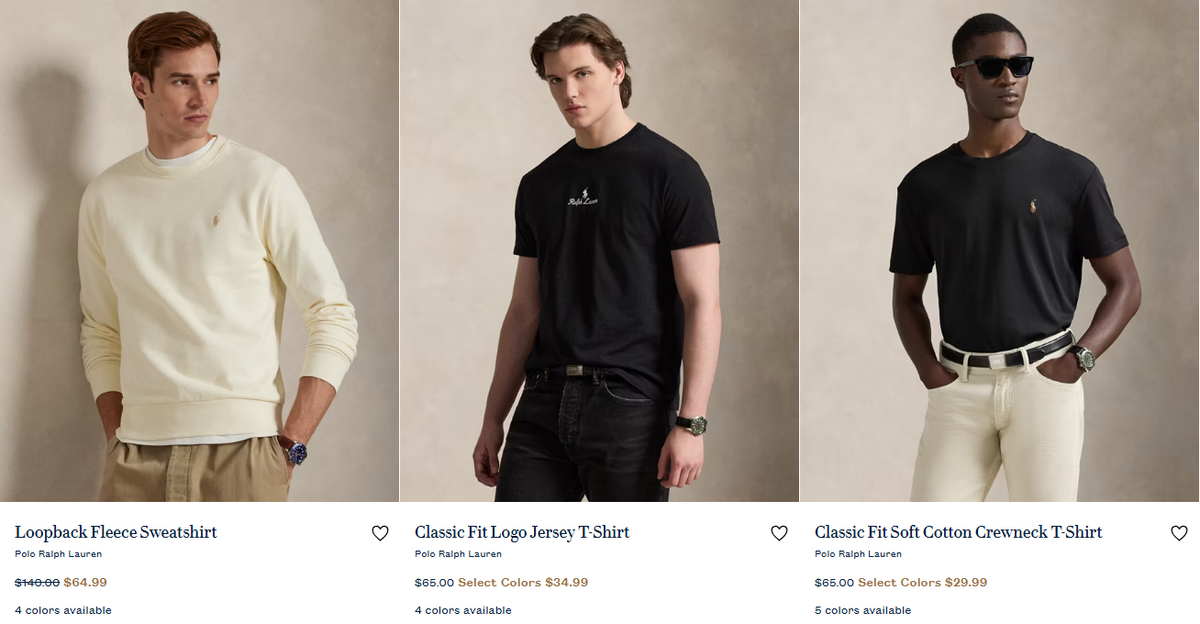
Task: Click Polo Ralph Lauren brand under the sweatshirt
Action: [58, 554]
